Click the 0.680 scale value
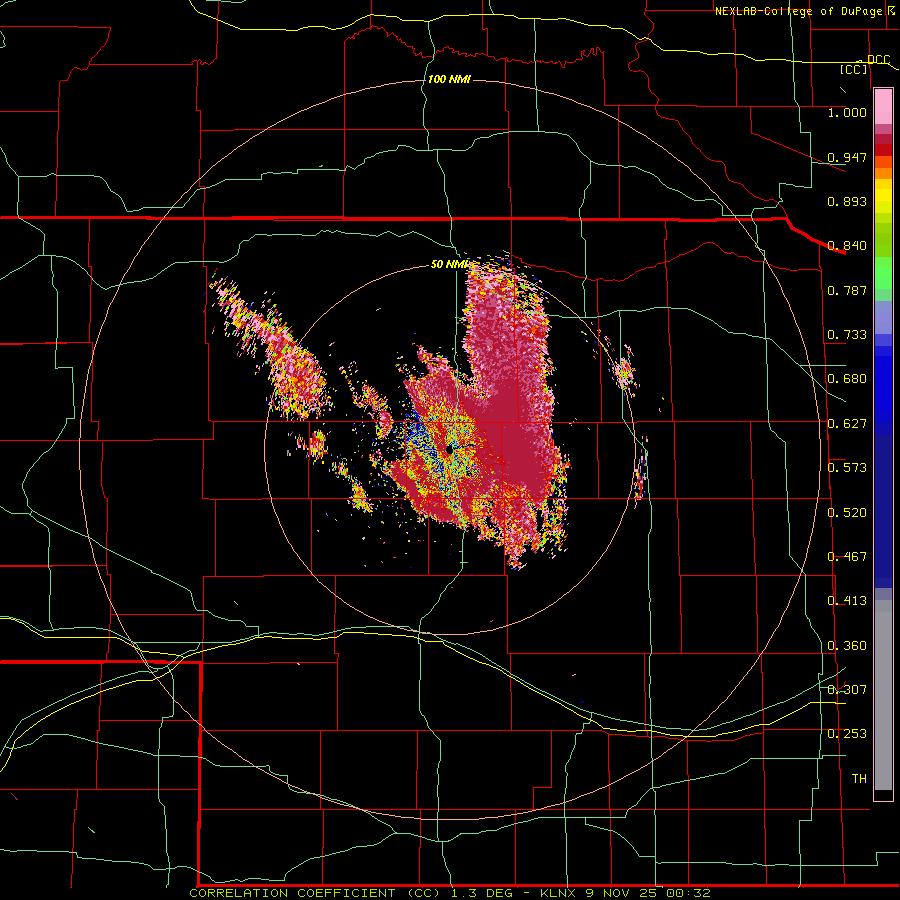Image resolution: width=900 pixels, height=900 pixels. [847, 379]
